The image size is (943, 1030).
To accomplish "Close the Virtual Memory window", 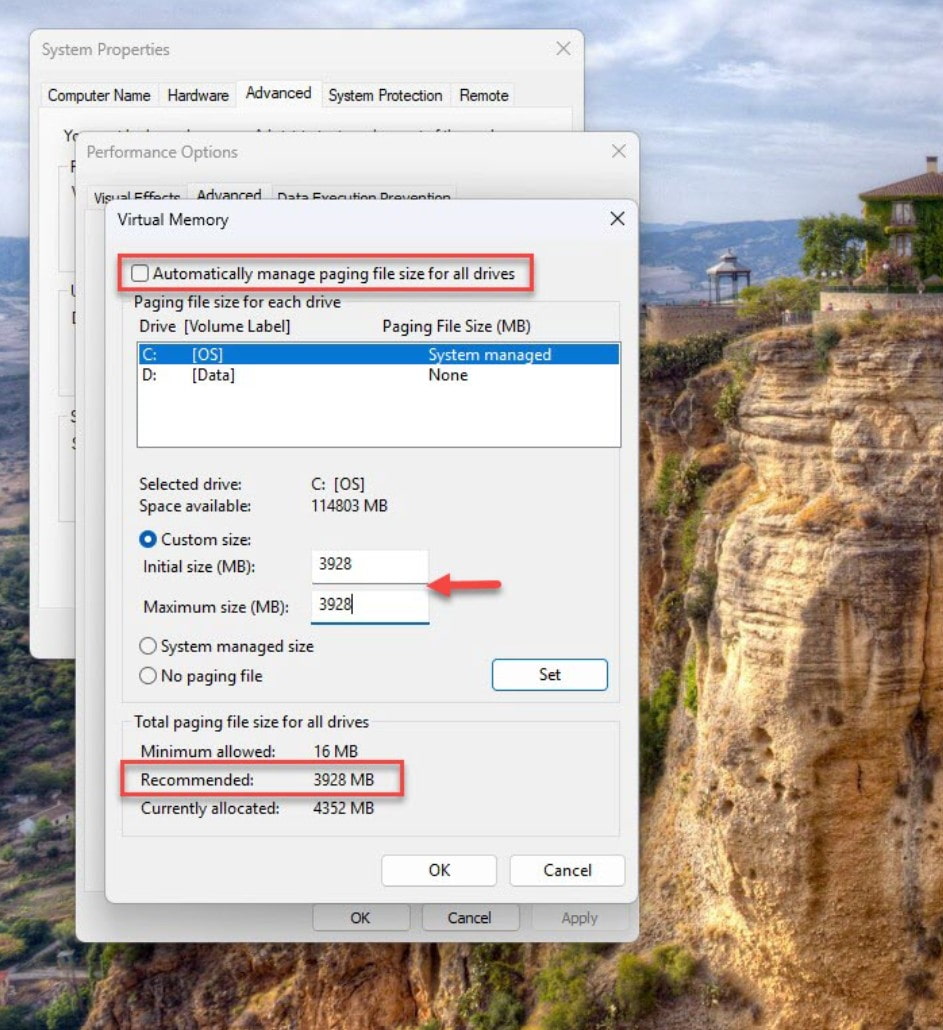I will click(617, 219).
